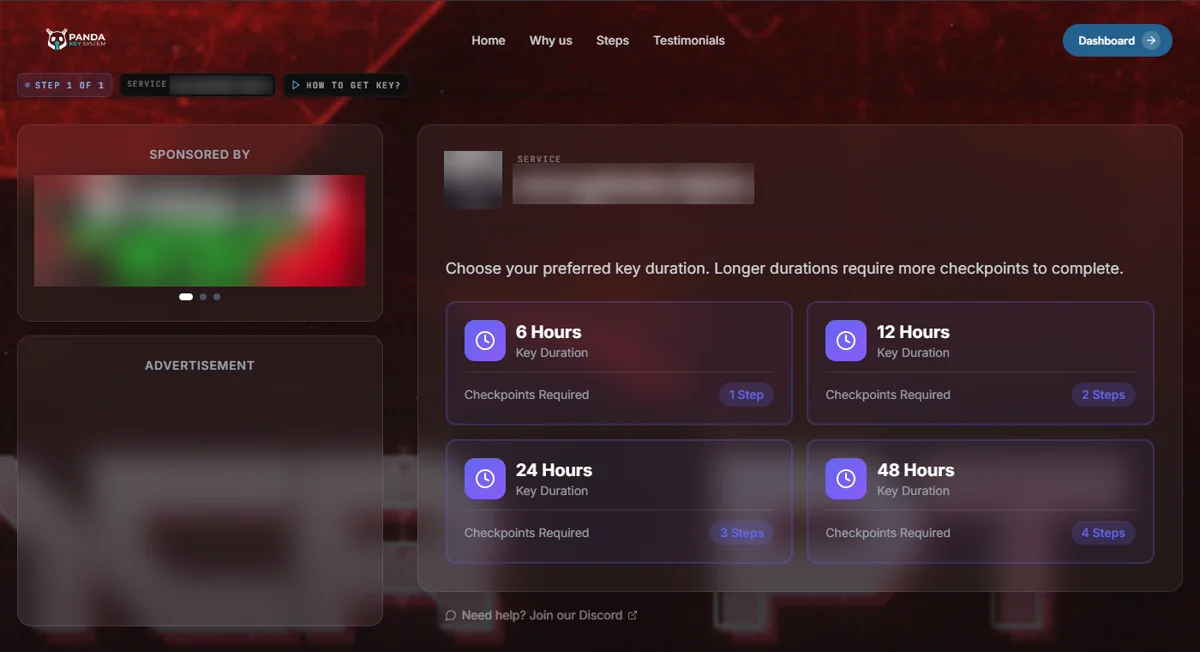Screen dimensions: 1200x652
Task: Click the 4 Steps badge
Action: tap(1103, 533)
